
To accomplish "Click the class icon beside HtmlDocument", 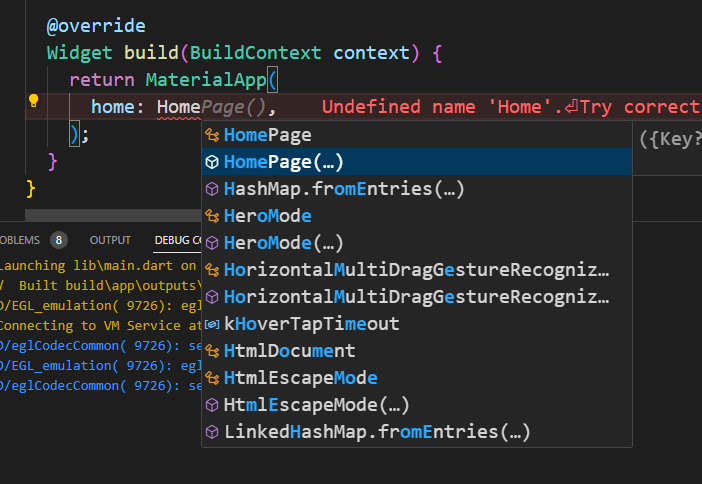I will (212, 351).
